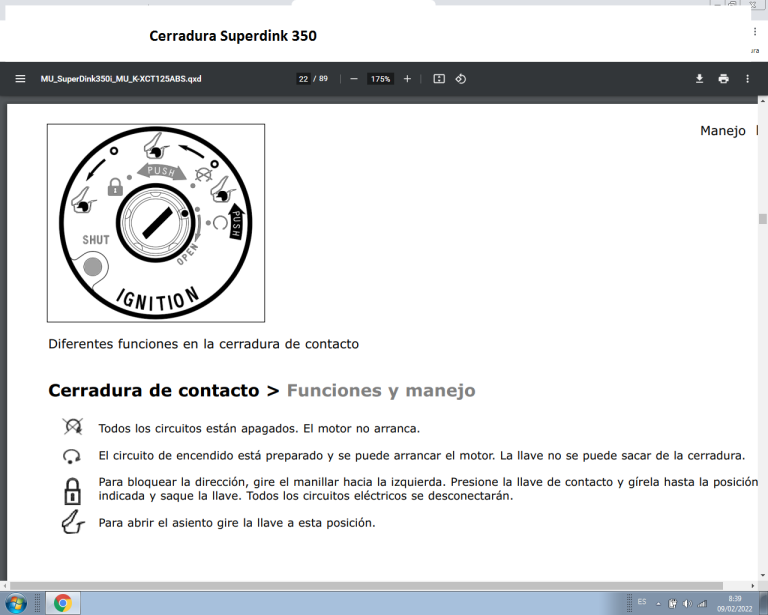Click the ES language indicator
768x615 pixels.
(642, 602)
